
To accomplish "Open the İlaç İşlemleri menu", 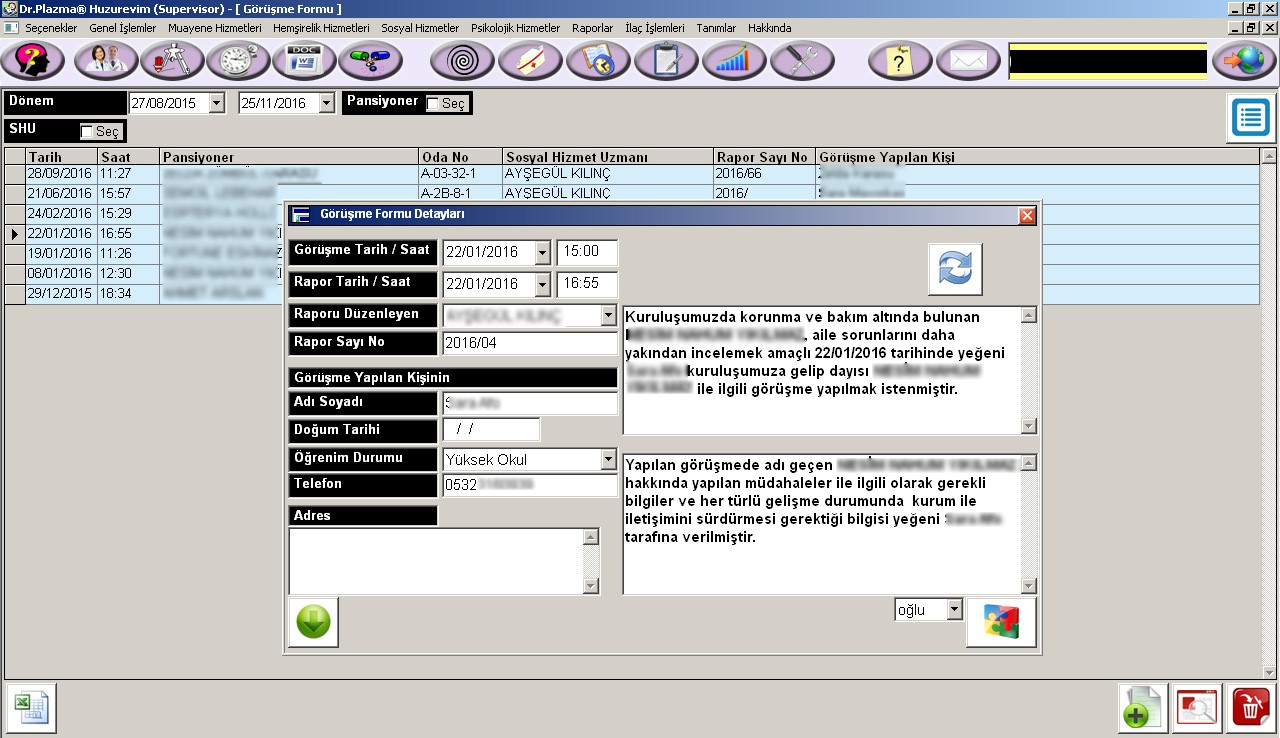I will (x=654, y=28).
